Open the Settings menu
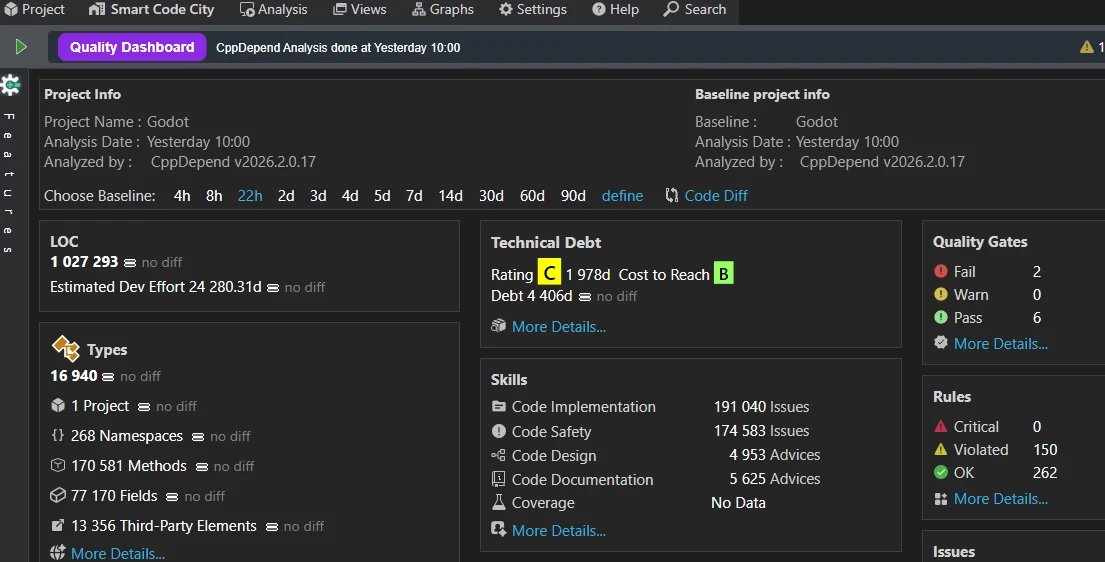The image size is (1105, 562). [533, 9]
